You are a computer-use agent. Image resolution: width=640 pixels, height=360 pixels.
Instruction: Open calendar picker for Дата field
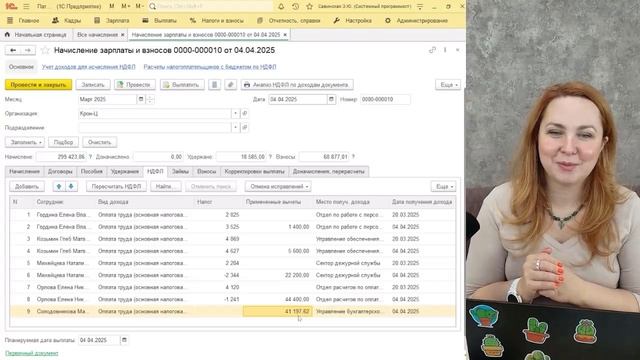tap(331, 99)
